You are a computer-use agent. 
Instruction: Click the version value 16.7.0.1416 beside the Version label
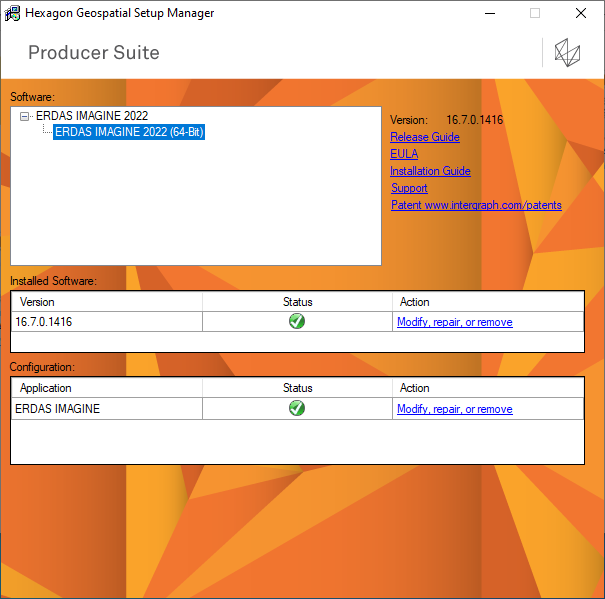click(475, 120)
